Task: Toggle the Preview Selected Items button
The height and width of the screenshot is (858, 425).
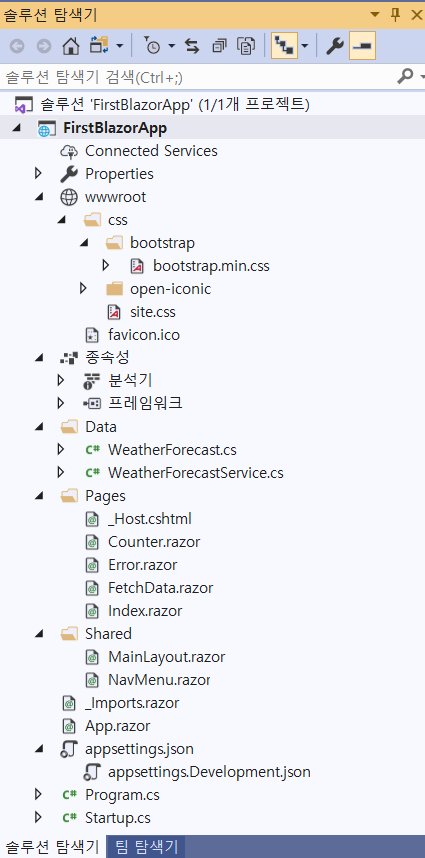Action: tap(362, 47)
